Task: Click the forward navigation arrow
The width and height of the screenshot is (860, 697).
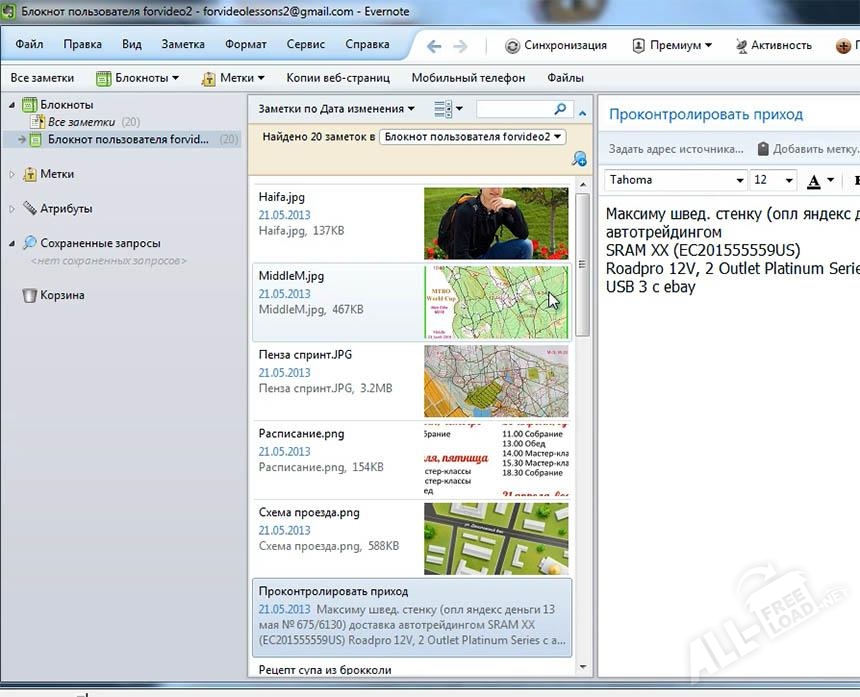Action: coord(460,45)
